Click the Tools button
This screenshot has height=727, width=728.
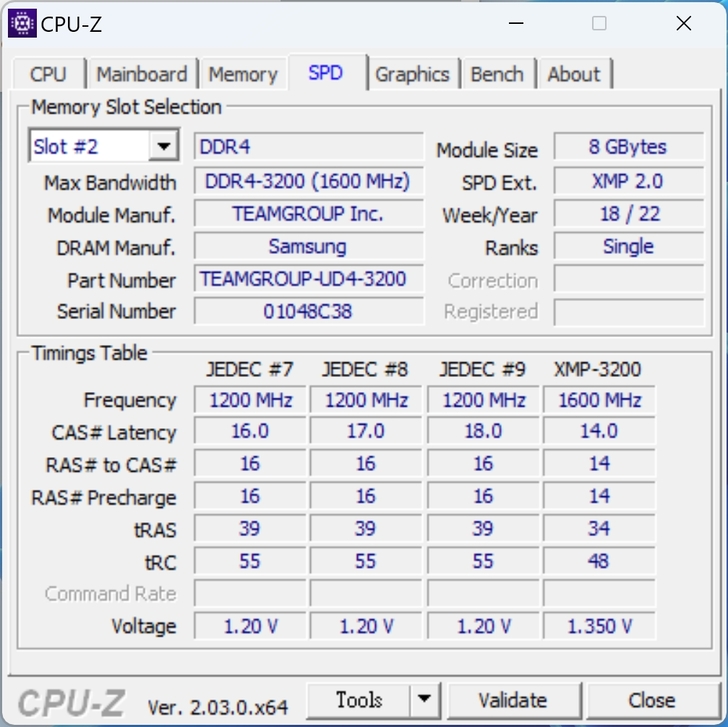(x=358, y=700)
